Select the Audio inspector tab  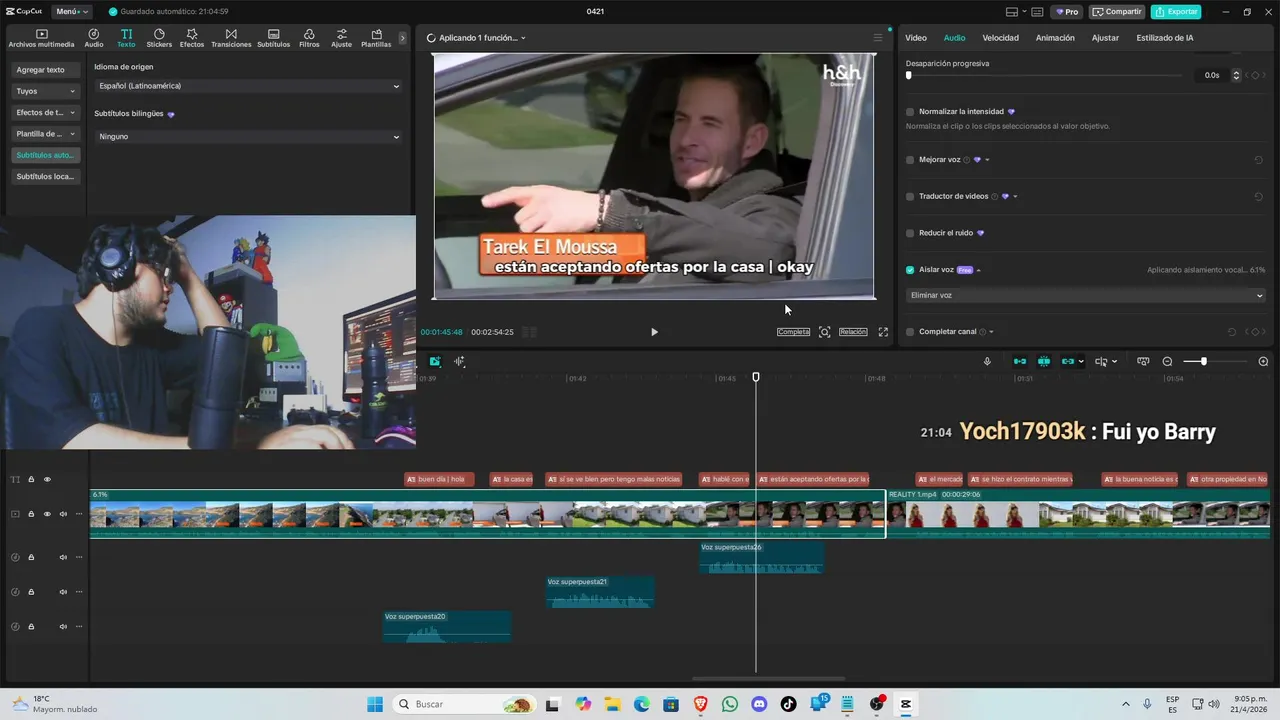(954, 38)
